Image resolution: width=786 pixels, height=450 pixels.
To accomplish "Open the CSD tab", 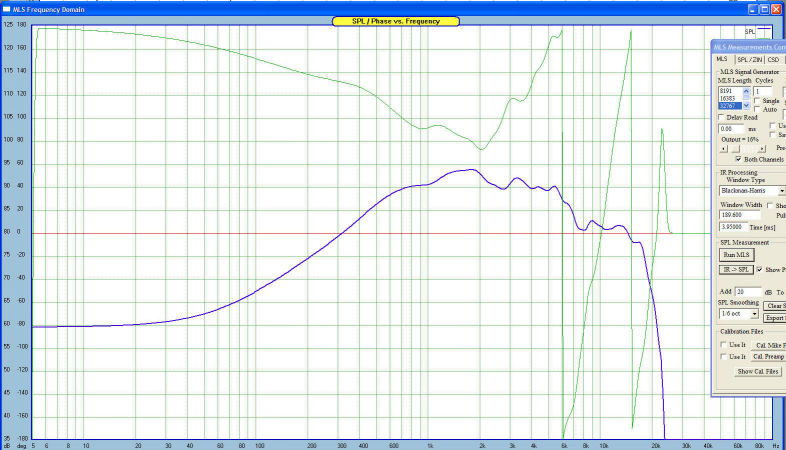I will coord(773,60).
